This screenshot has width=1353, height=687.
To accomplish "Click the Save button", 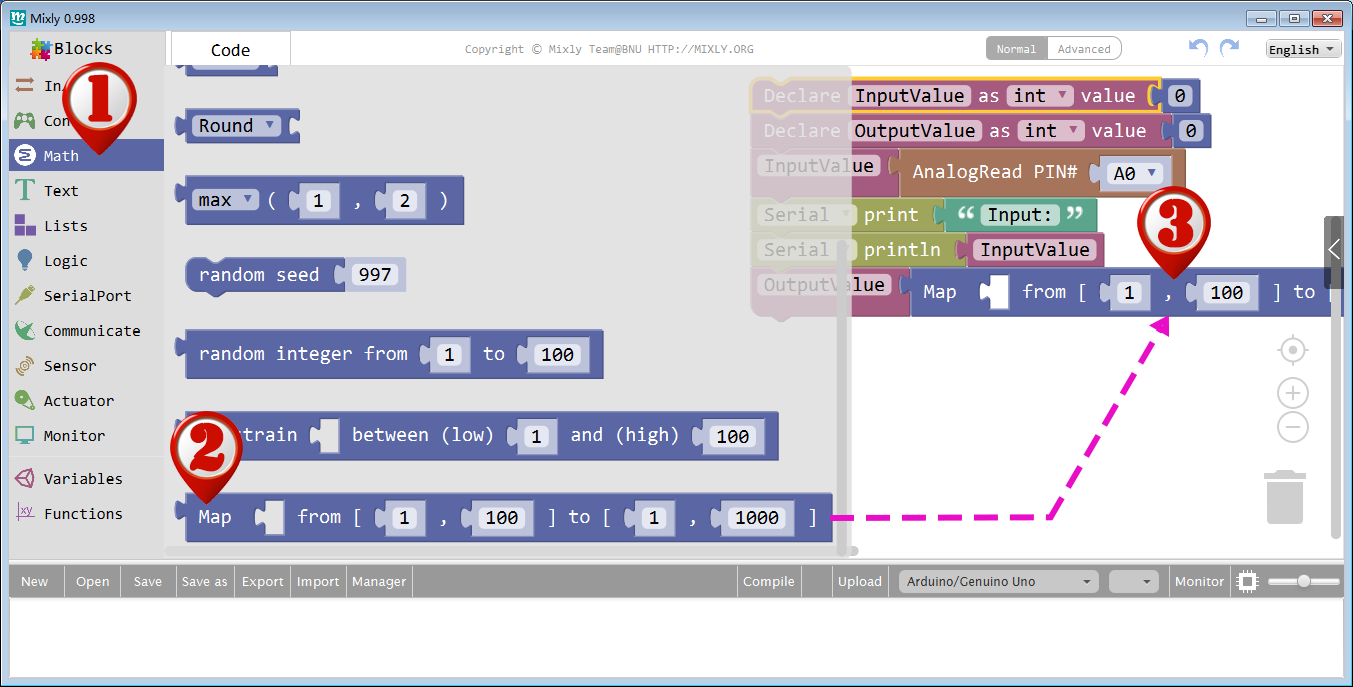I will (x=148, y=582).
